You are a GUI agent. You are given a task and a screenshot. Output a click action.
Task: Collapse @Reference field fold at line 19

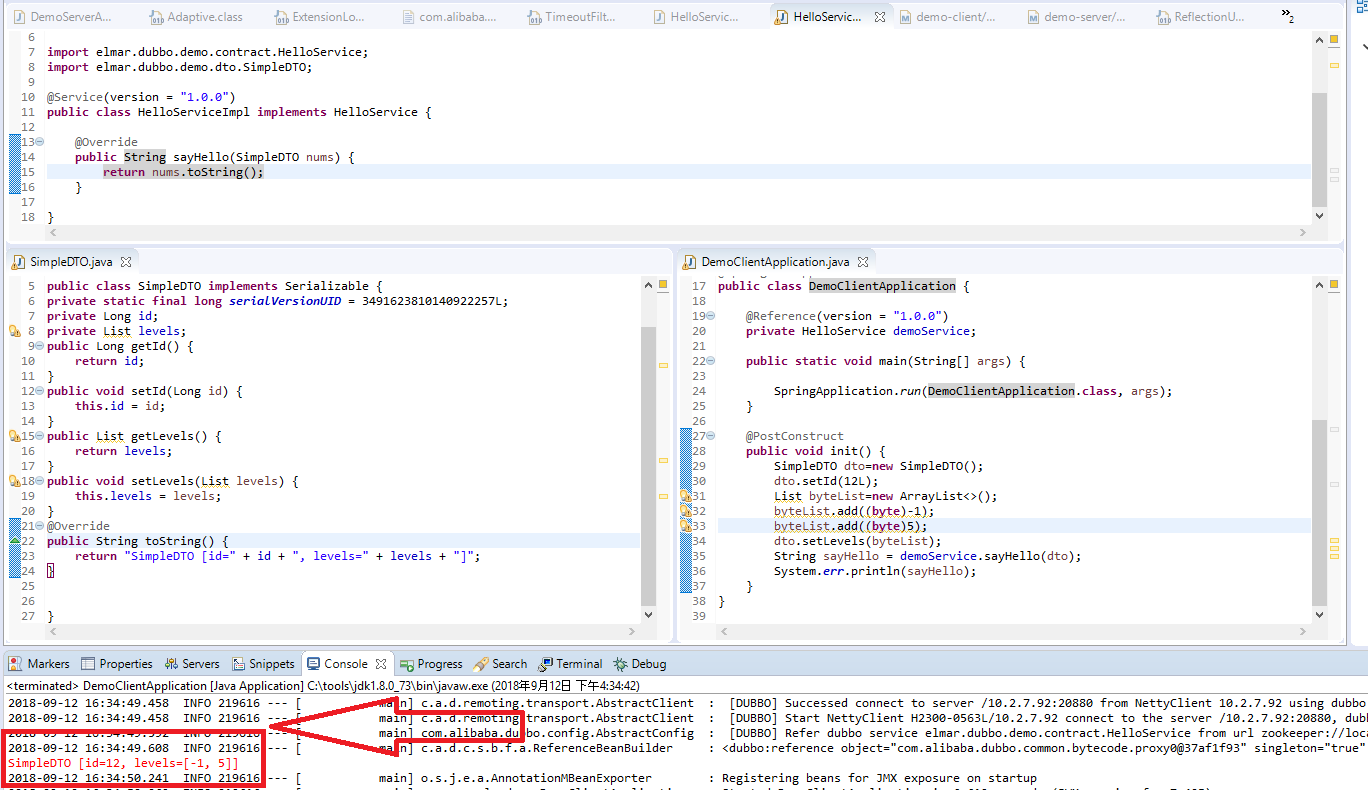point(712,316)
